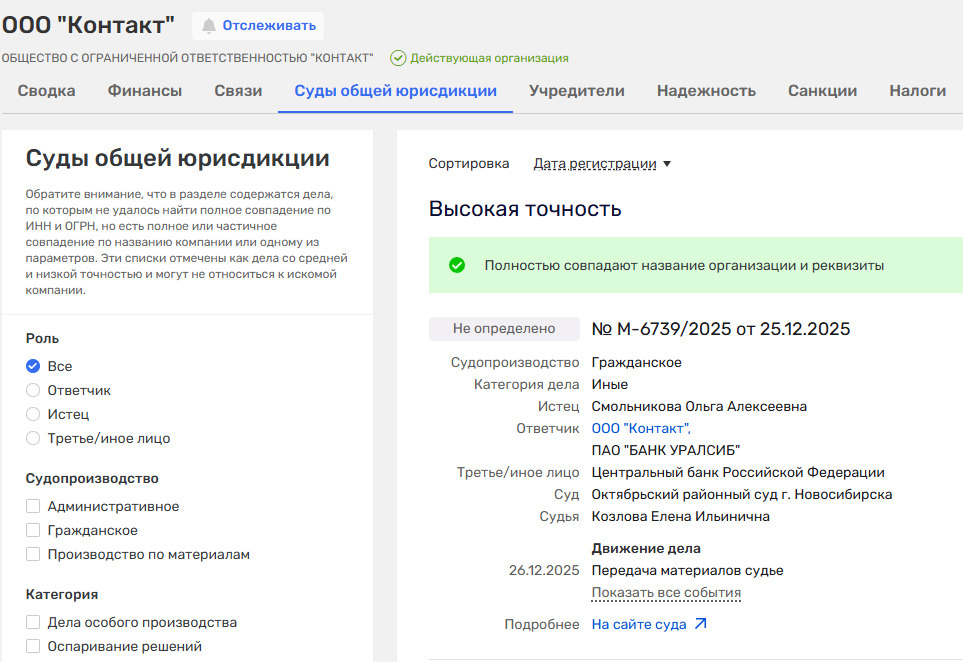
Task: Click the sorting dropdown arrow next to Дата регистрации
Action: pos(667,164)
